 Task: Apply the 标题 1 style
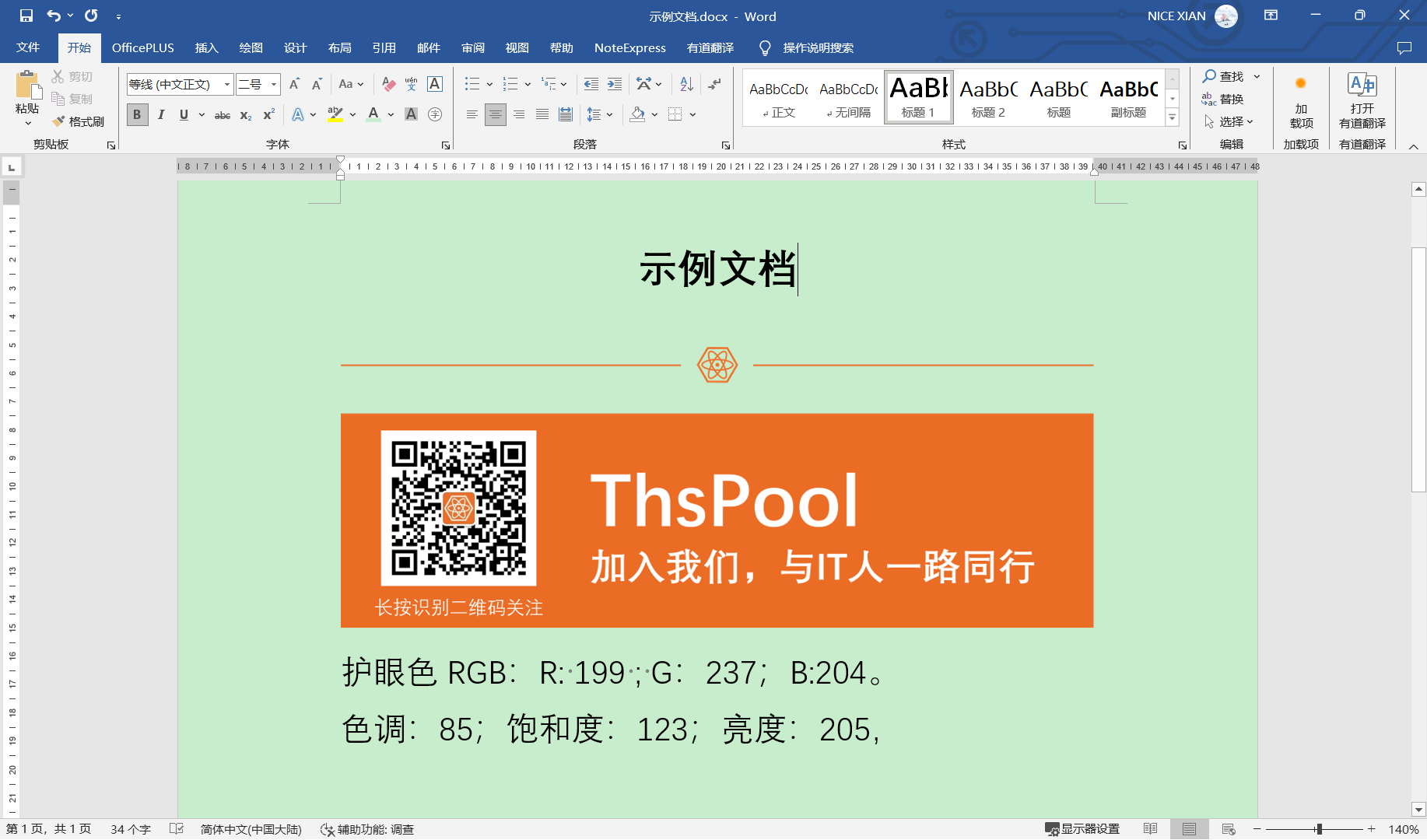919,97
